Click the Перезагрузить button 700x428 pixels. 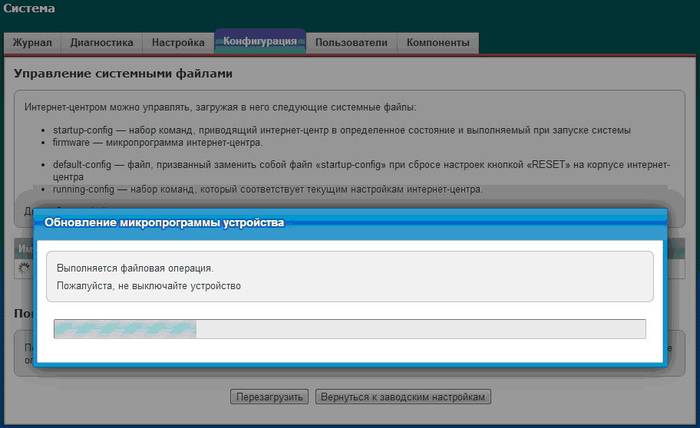pos(269,397)
